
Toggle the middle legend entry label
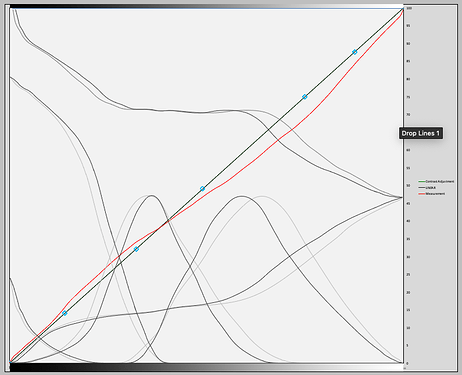click(x=430, y=188)
